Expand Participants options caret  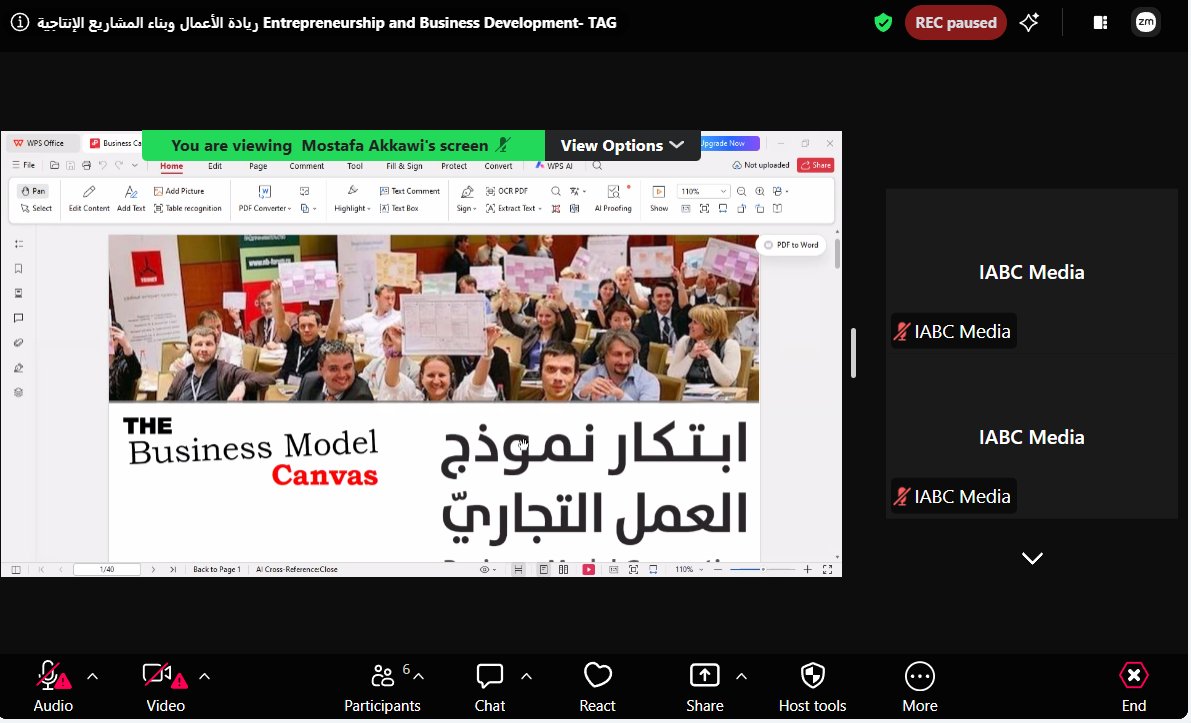[419, 676]
